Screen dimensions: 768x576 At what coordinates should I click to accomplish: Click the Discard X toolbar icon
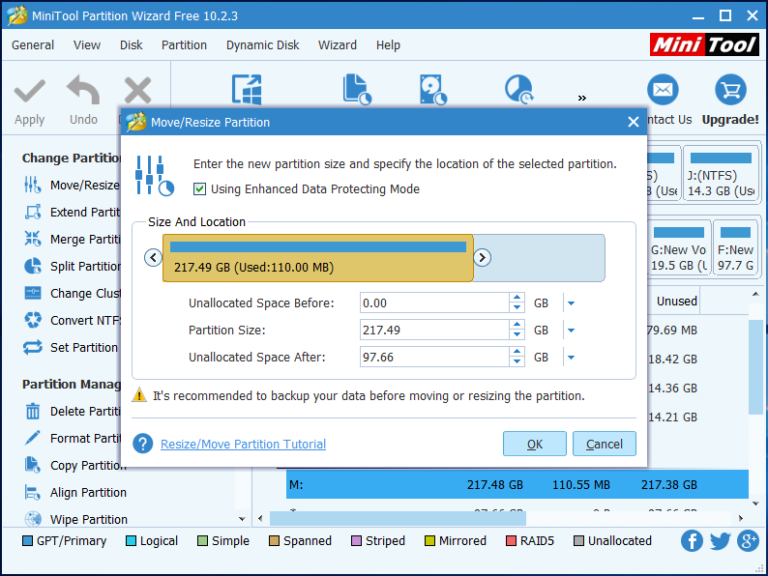138,90
